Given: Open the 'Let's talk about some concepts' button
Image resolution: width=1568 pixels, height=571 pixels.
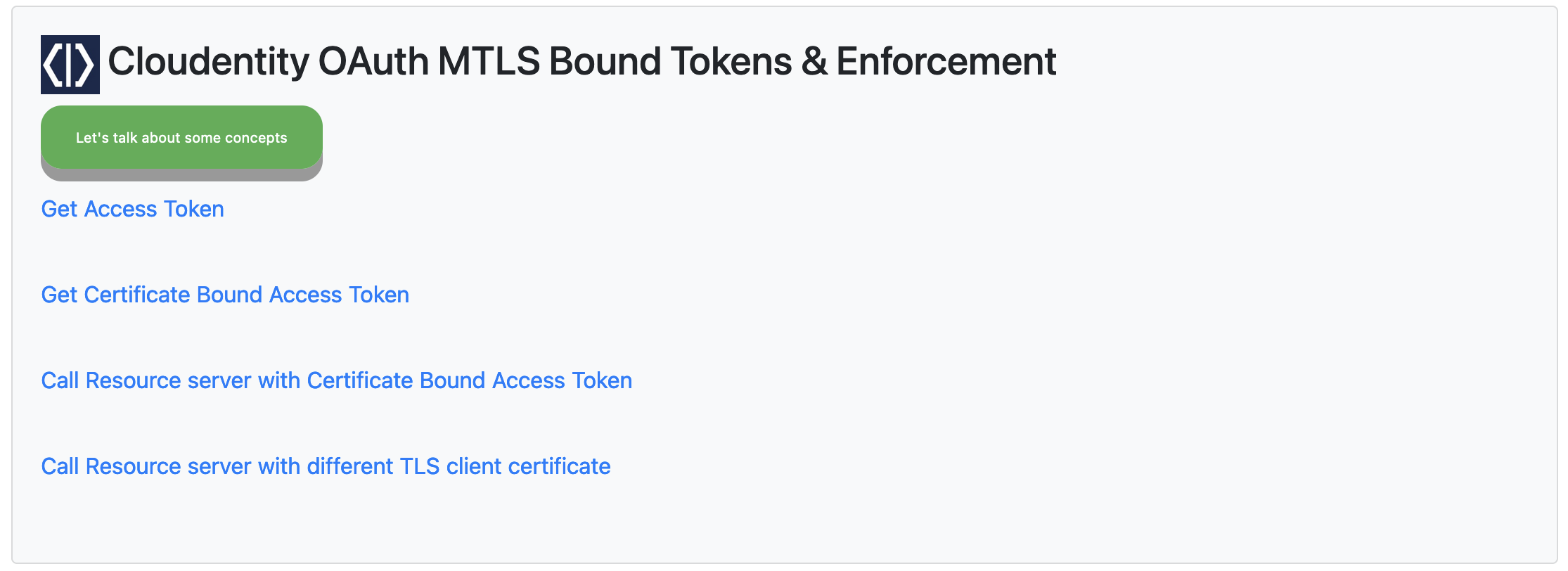Looking at the screenshot, I should click(x=181, y=138).
